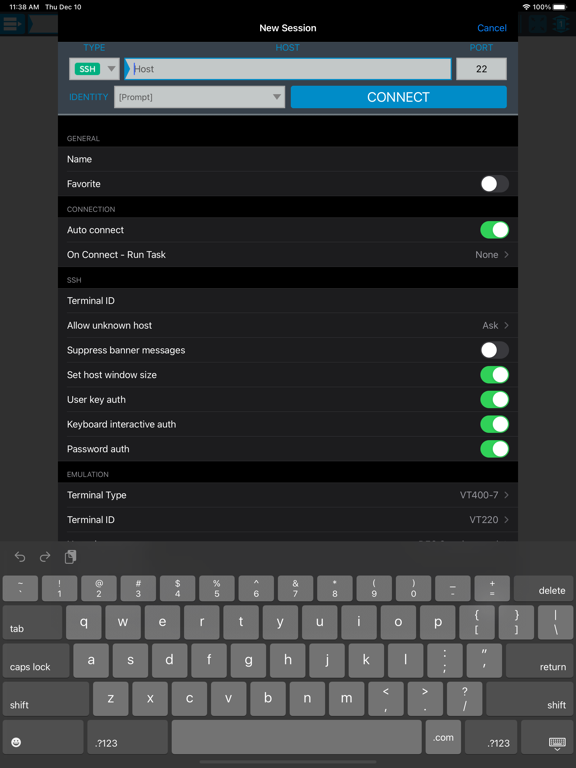Choose Terminal Type VT400-7 row

(288, 495)
